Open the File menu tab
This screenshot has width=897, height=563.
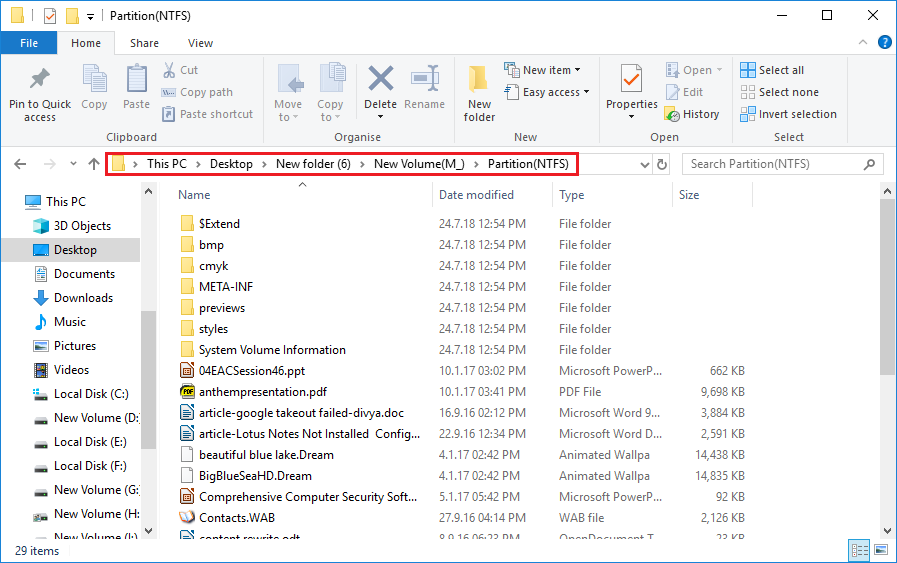coord(29,43)
